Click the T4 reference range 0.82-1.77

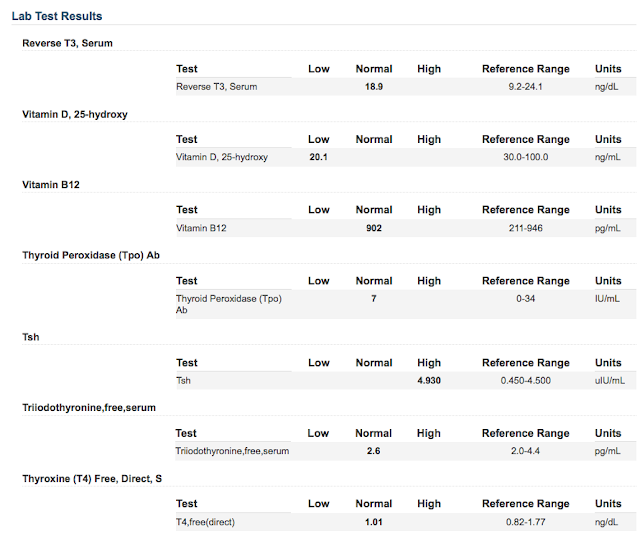point(525,522)
